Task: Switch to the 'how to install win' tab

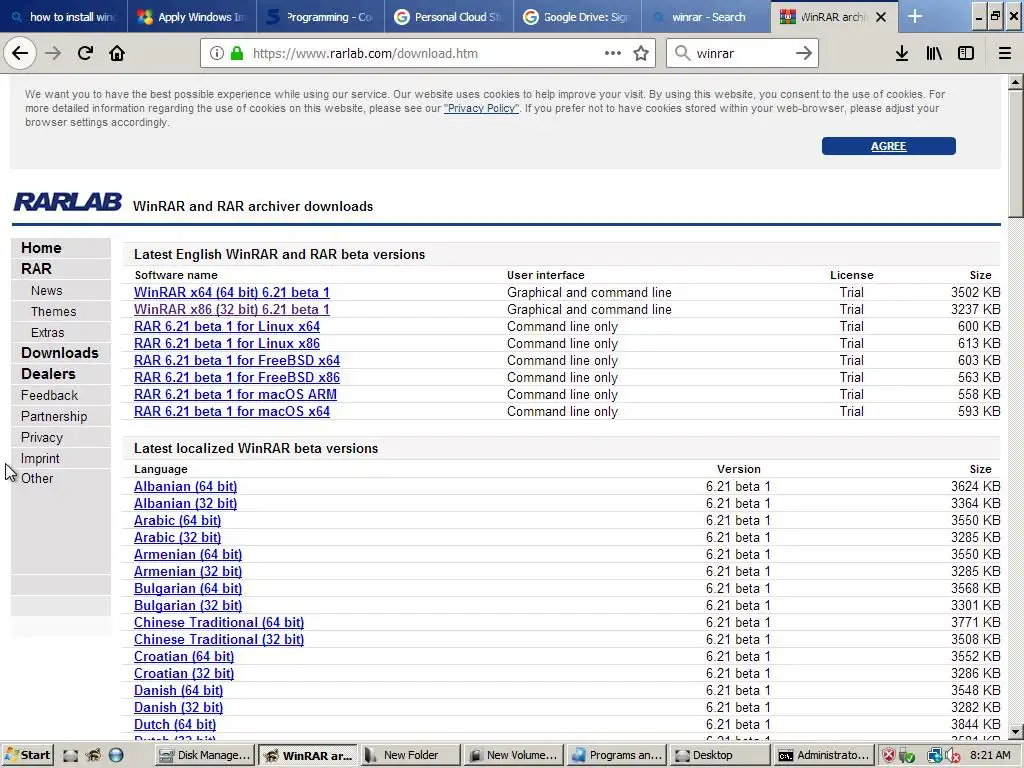Action: [64, 17]
